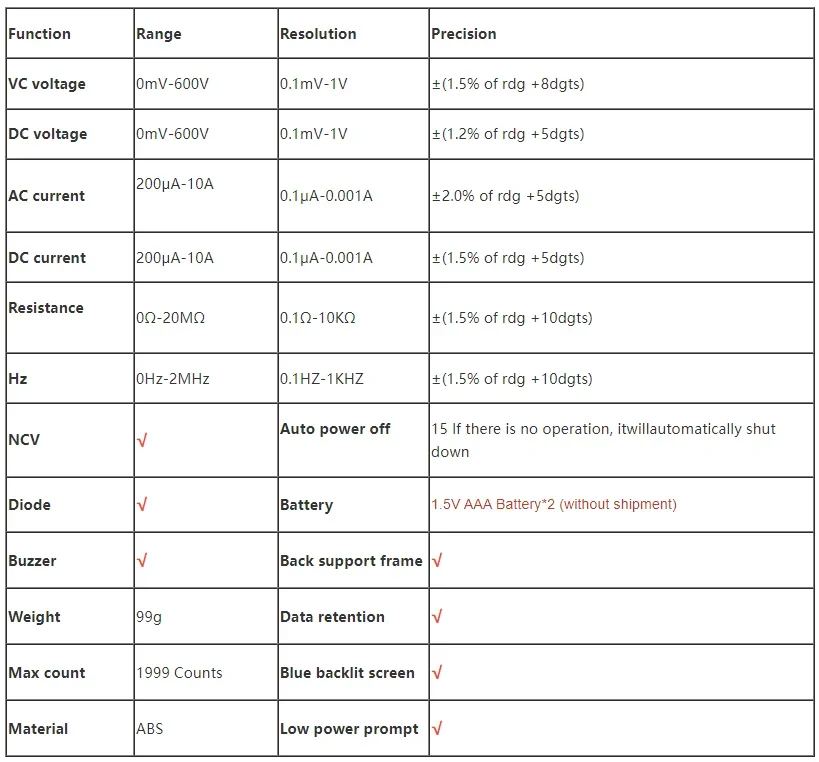
Task: Click the DC voltage precision value ±(1.2% of rdg +5dgts)
Action: [508, 134]
